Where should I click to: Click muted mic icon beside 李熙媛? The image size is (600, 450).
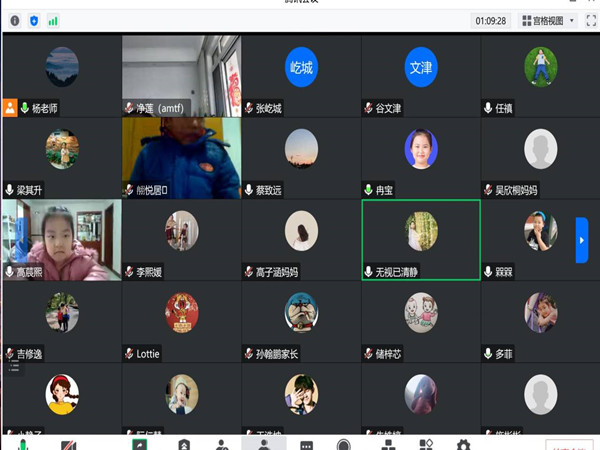tap(129, 272)
